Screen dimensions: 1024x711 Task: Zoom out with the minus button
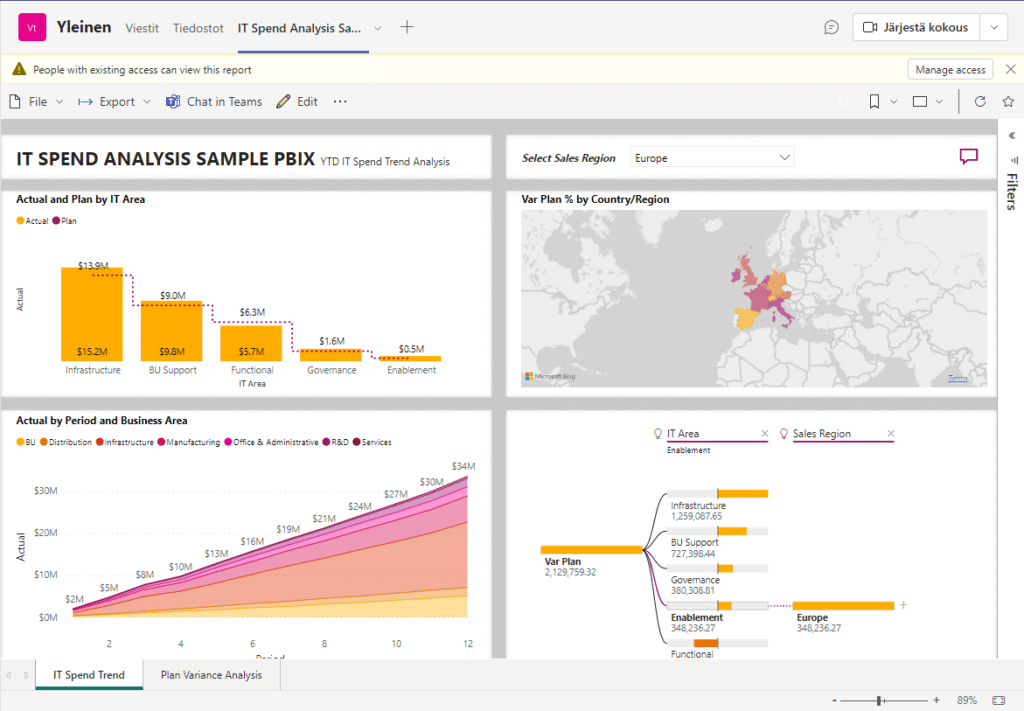pos(834,700)
